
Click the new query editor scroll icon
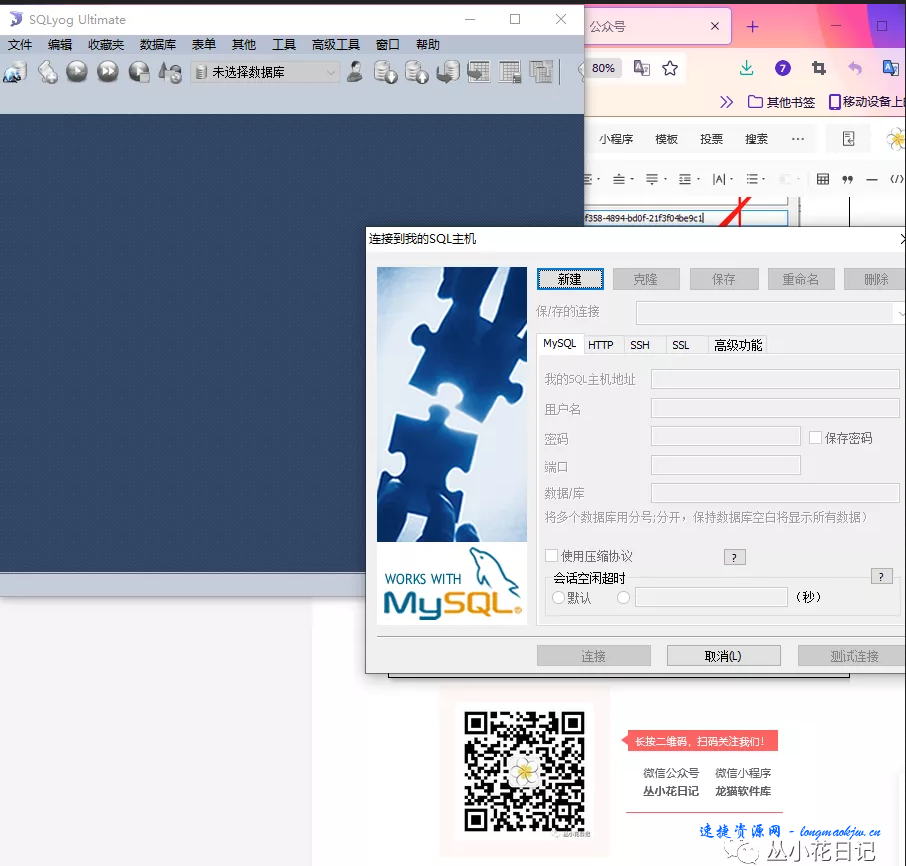[x=47, y=72]
